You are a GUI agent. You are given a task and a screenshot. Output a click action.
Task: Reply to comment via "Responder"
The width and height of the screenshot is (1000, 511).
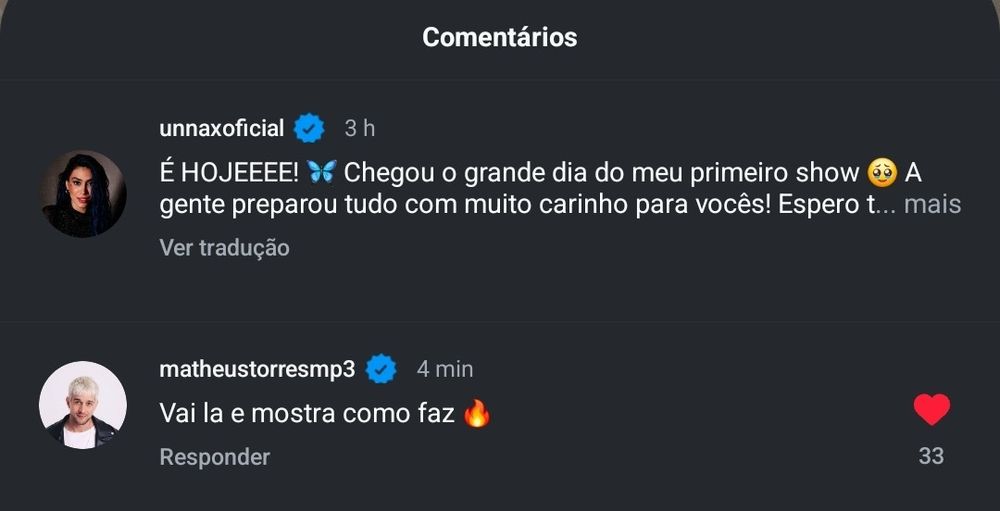[215, 457]
